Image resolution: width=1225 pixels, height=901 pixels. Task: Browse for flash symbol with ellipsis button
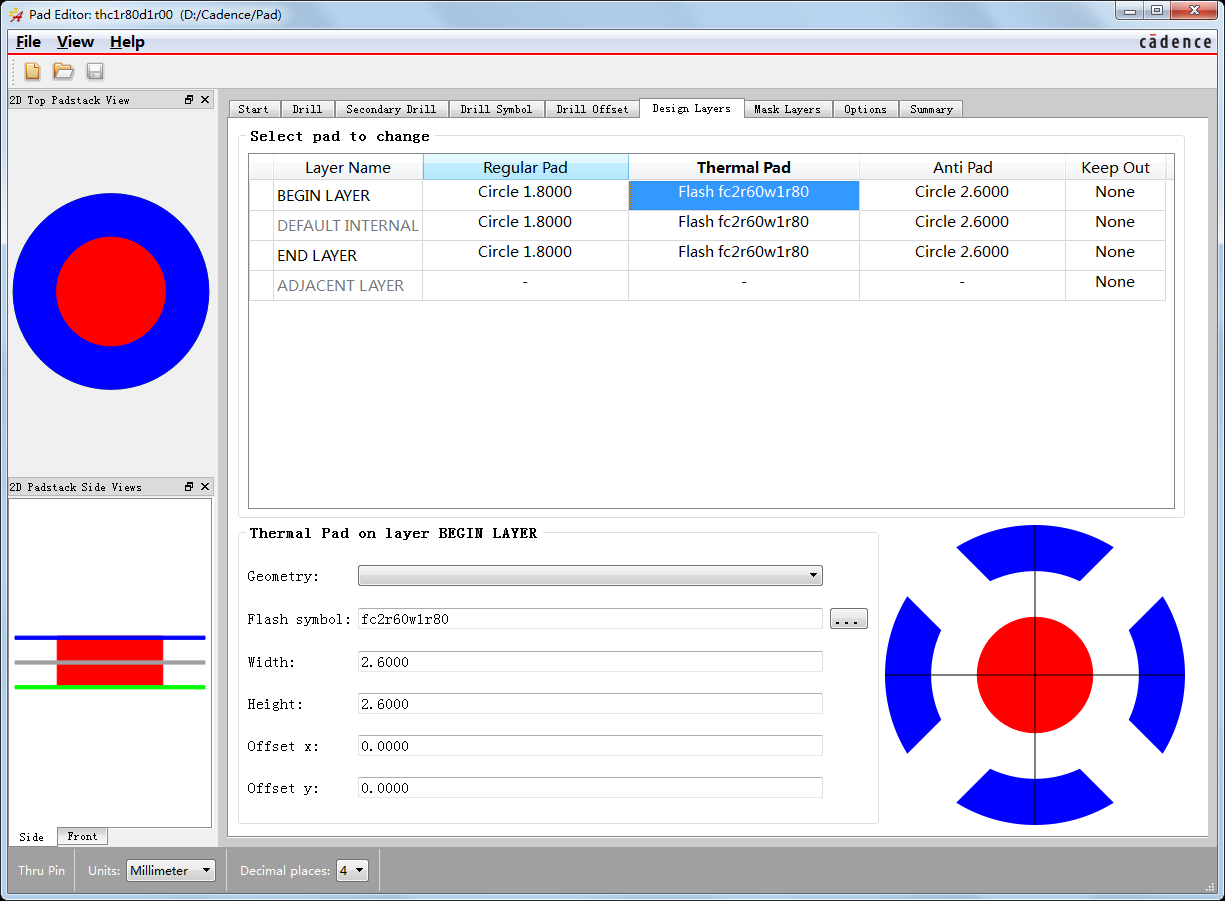click(x=848, y=619)
